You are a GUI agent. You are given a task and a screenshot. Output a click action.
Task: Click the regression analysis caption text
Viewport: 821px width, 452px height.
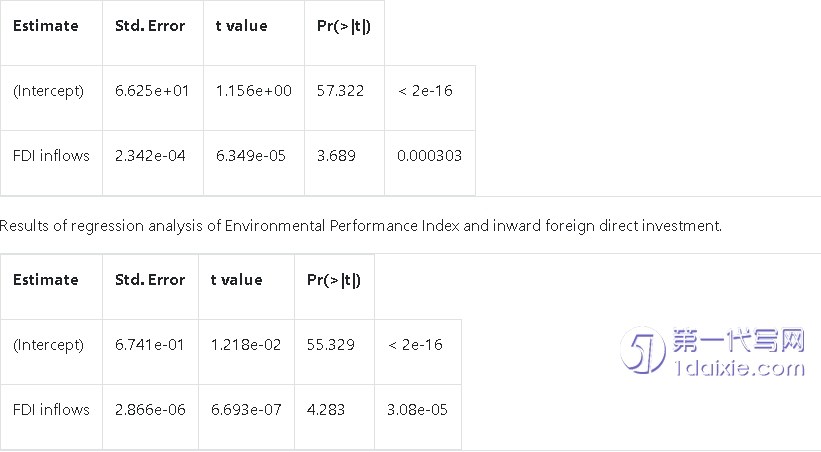tap(361, 226)
